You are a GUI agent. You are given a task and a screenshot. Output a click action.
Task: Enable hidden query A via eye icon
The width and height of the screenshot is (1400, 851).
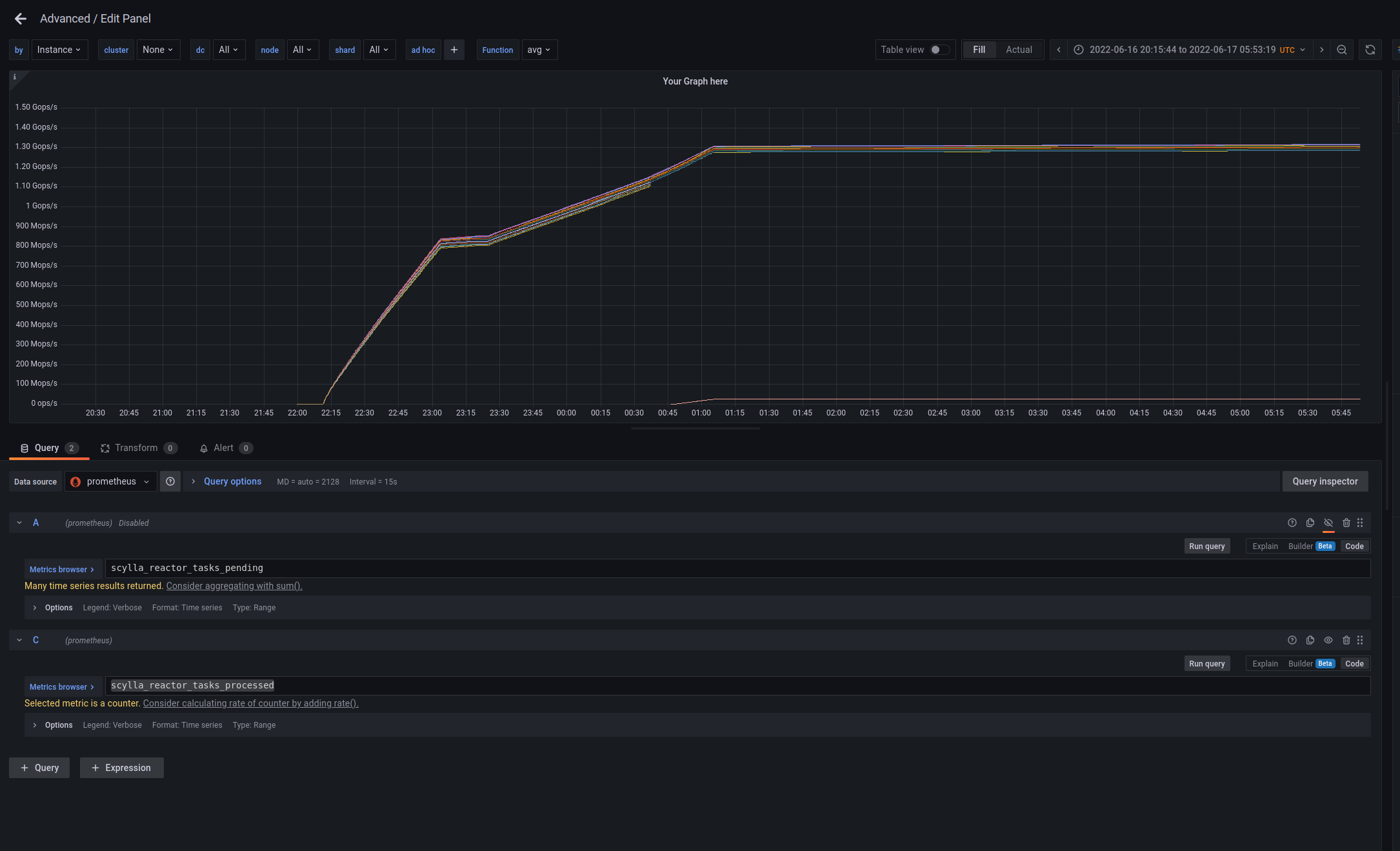[1328, 523]
